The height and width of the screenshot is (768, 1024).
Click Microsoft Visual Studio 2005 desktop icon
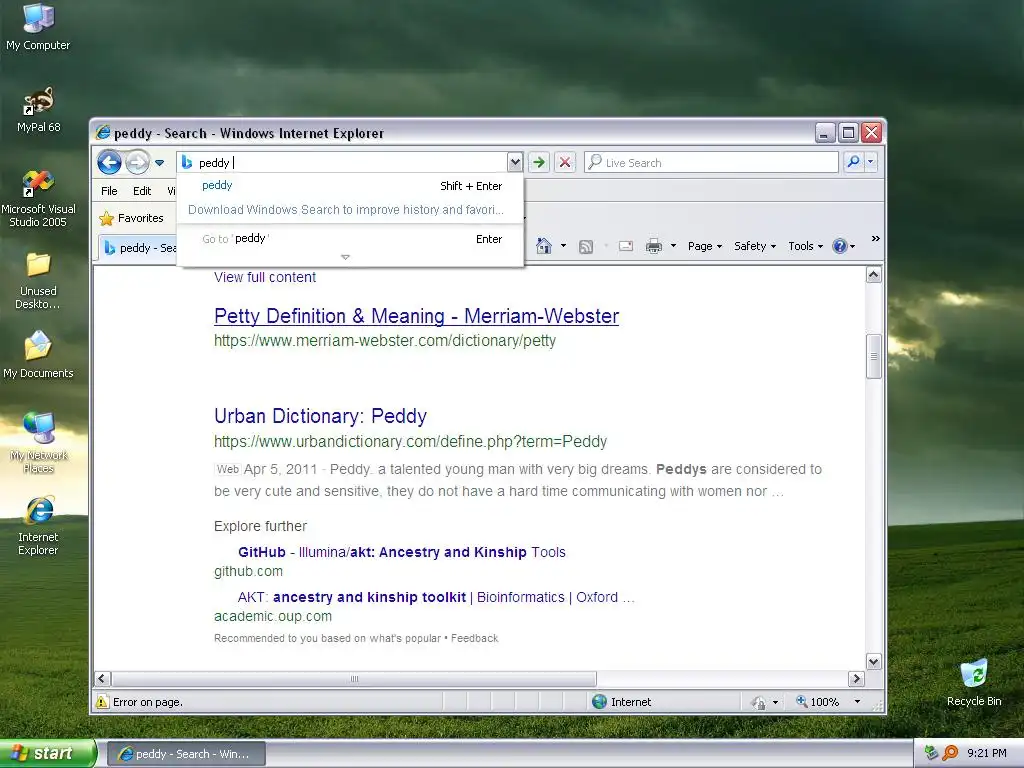38,199
